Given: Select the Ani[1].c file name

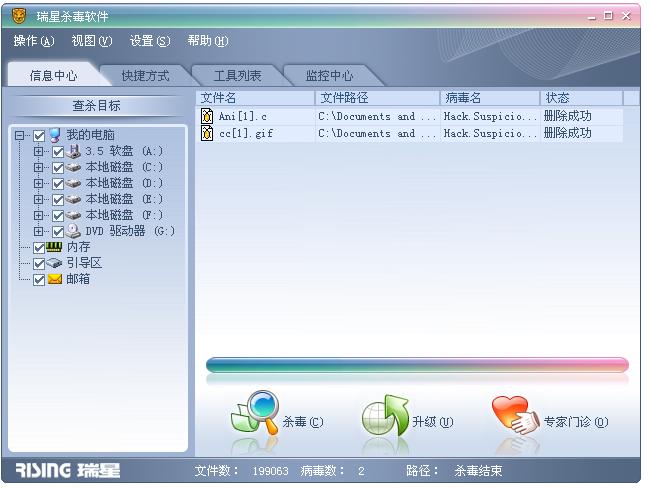Looking at the screenshot, I should [x=243, y=116].
